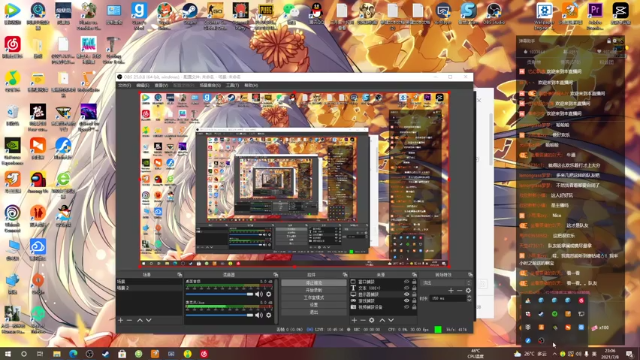Move selected scene down with arrow

pos(149,320)
